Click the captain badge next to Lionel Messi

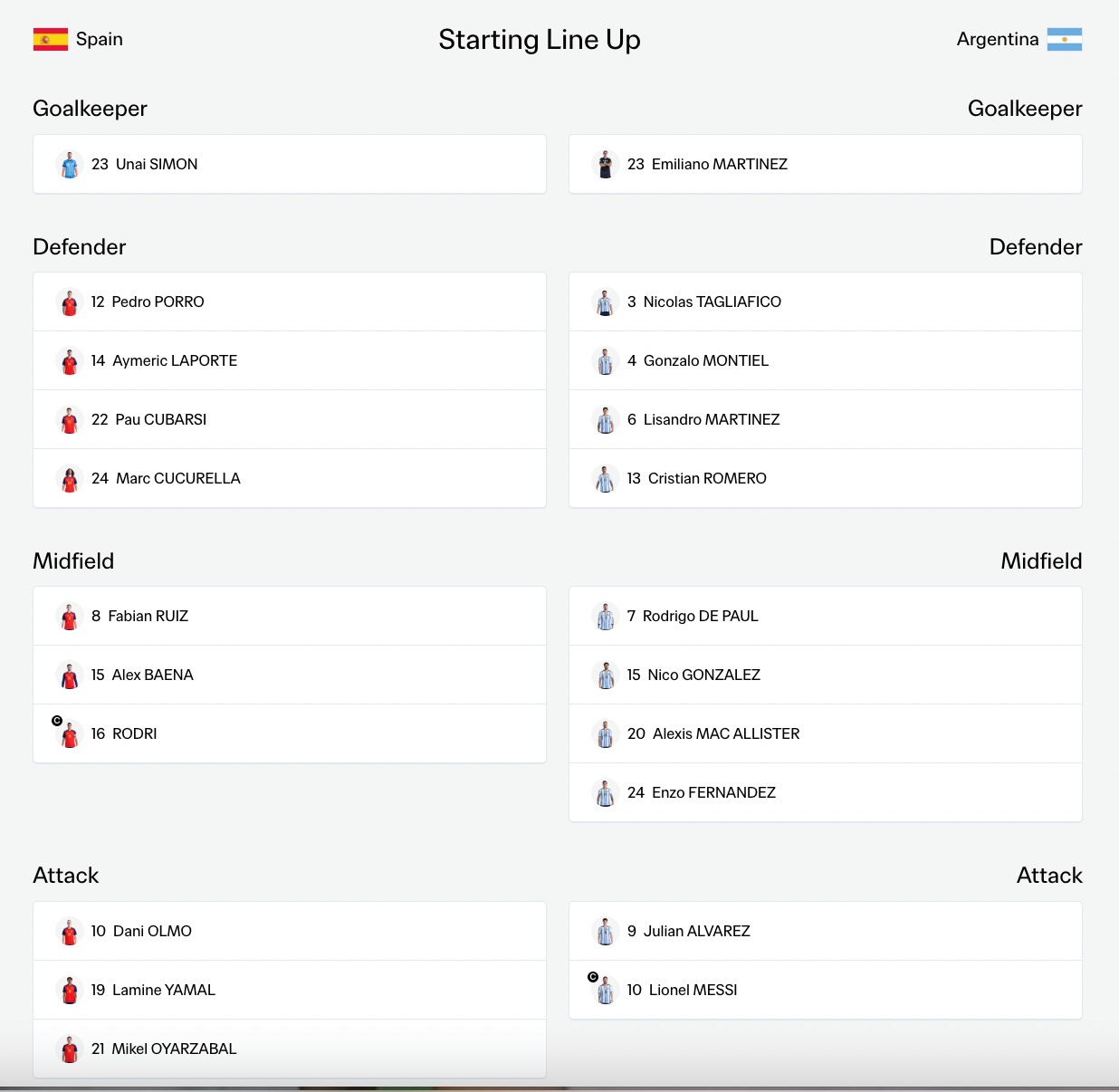tap(593, 977)
